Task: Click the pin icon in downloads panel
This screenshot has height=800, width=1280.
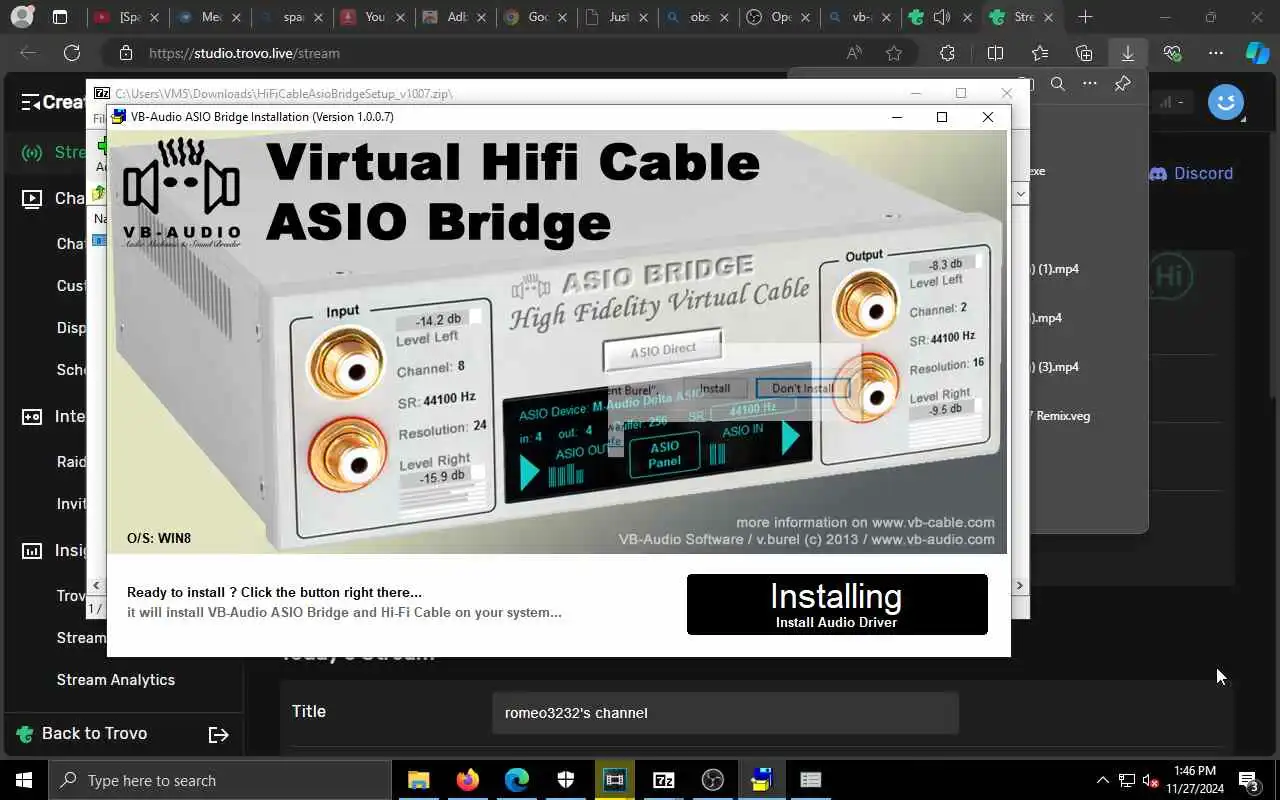Action: coord(1122,84)
